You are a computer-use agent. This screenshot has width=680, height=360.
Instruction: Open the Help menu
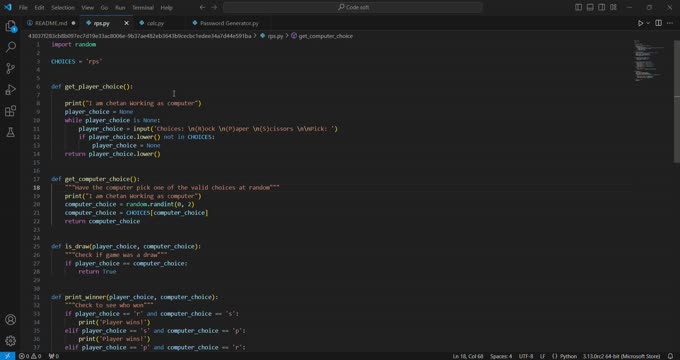tap(166, 8)
